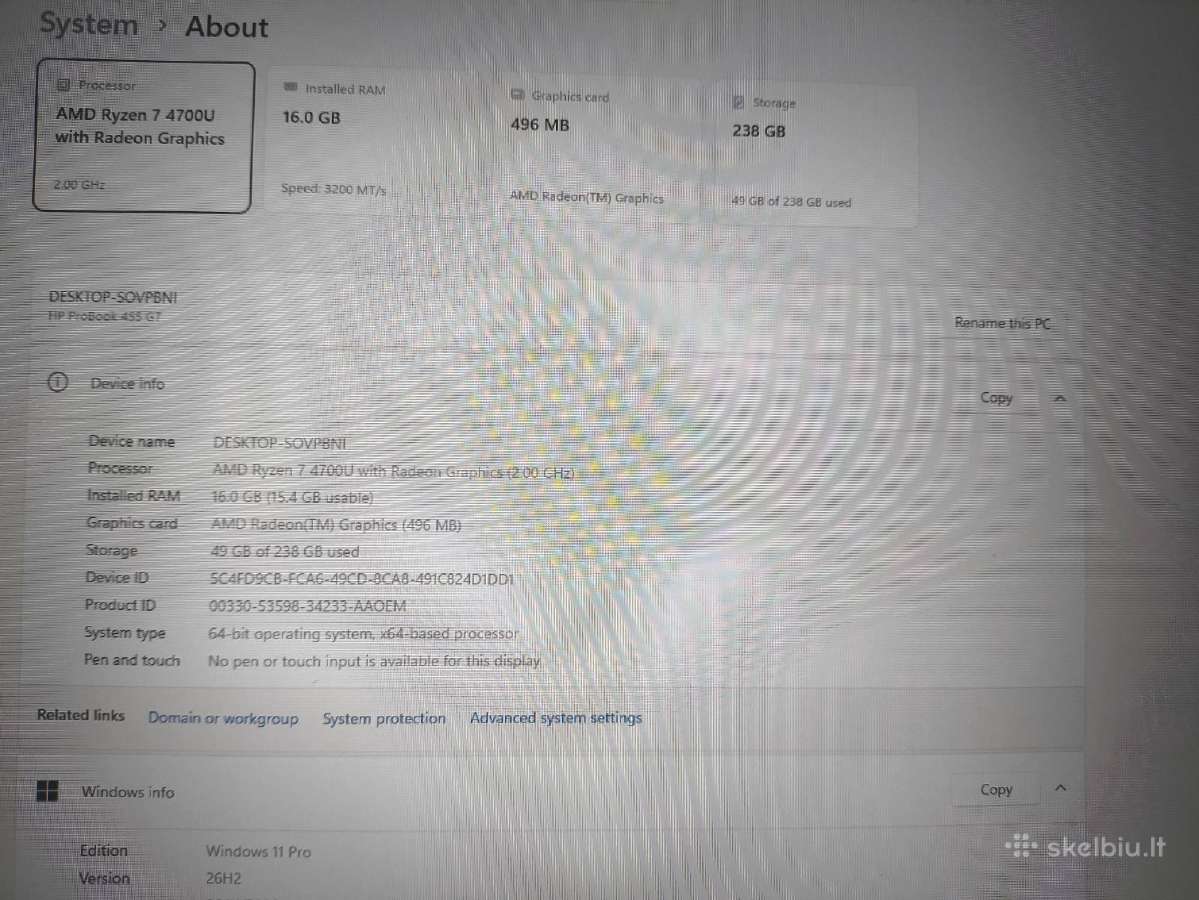1199x900 pixels.
Task: Click the 238 GB storage value
Action: 759,131
